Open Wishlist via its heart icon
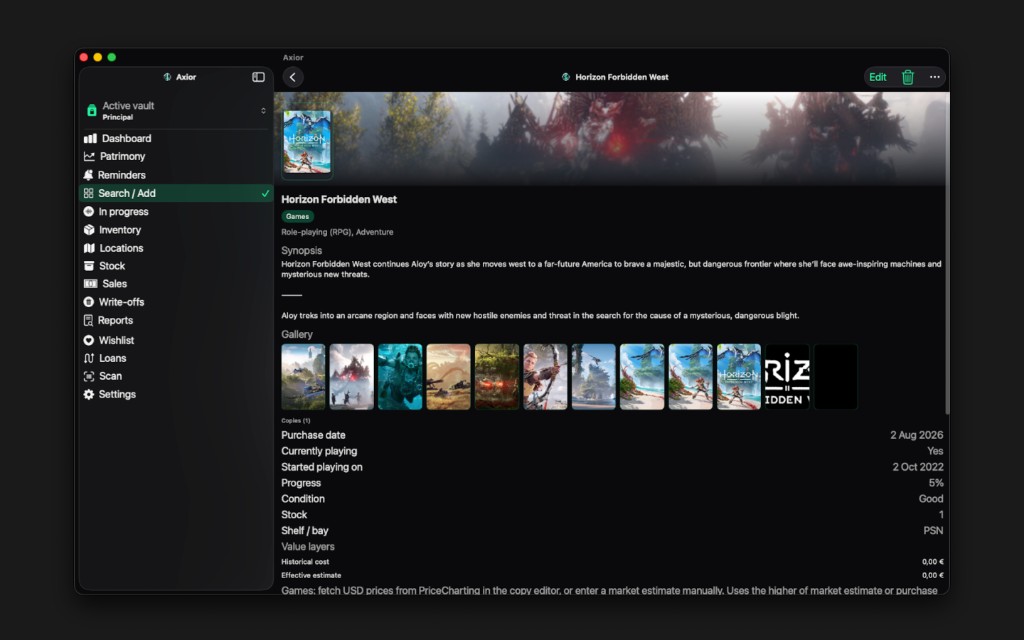1024x640 pixels. coord(89,340)
